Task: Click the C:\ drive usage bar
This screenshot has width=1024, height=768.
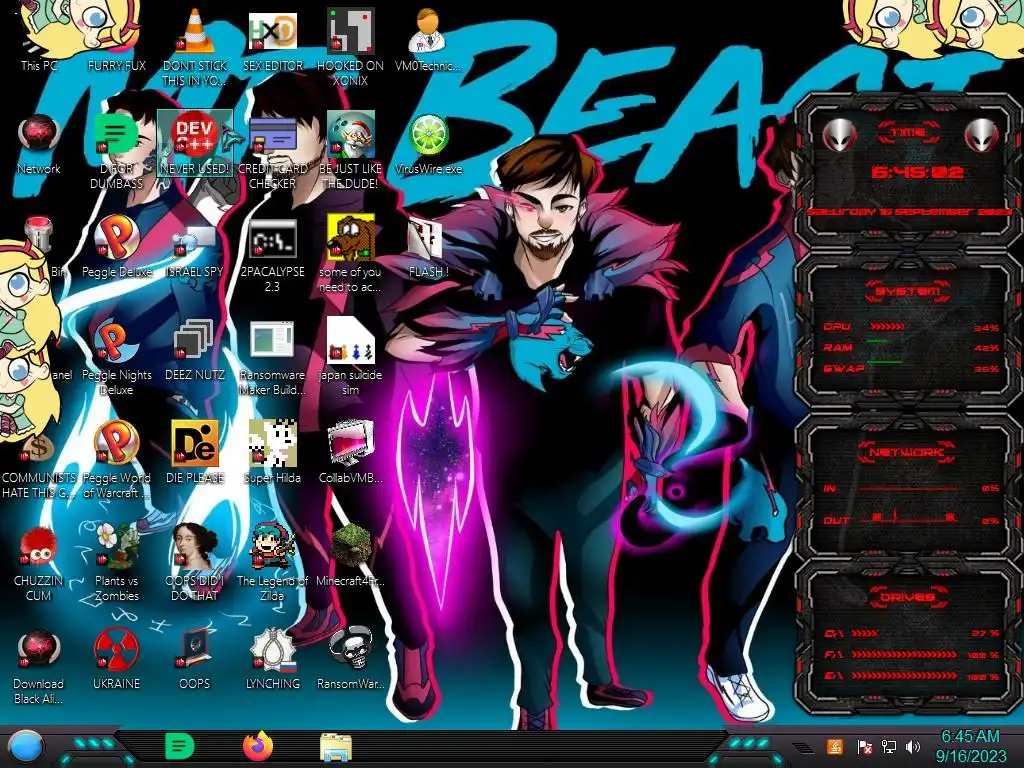Action: point(864,633)
